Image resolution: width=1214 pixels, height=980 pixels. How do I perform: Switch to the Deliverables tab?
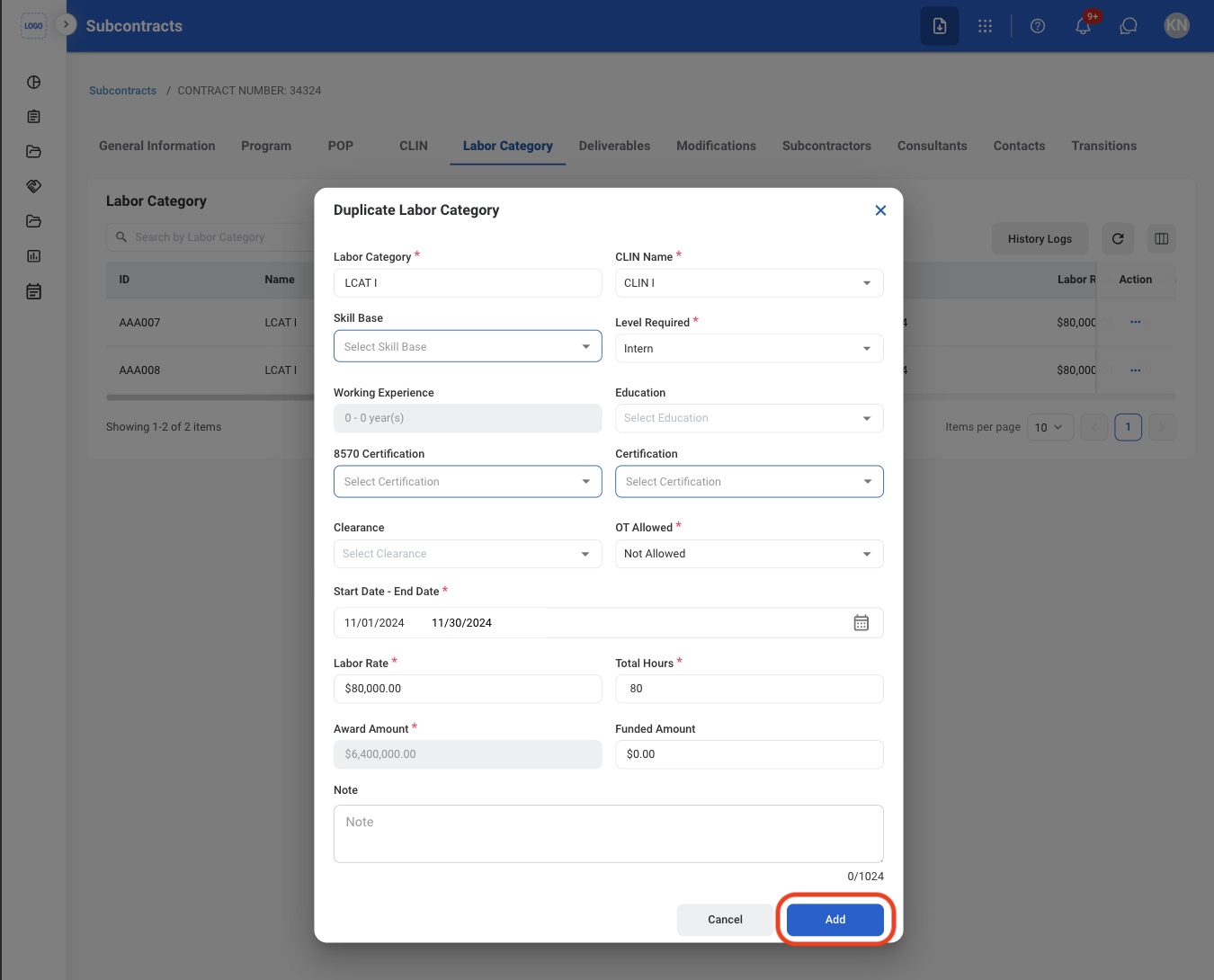click(615, 146)
